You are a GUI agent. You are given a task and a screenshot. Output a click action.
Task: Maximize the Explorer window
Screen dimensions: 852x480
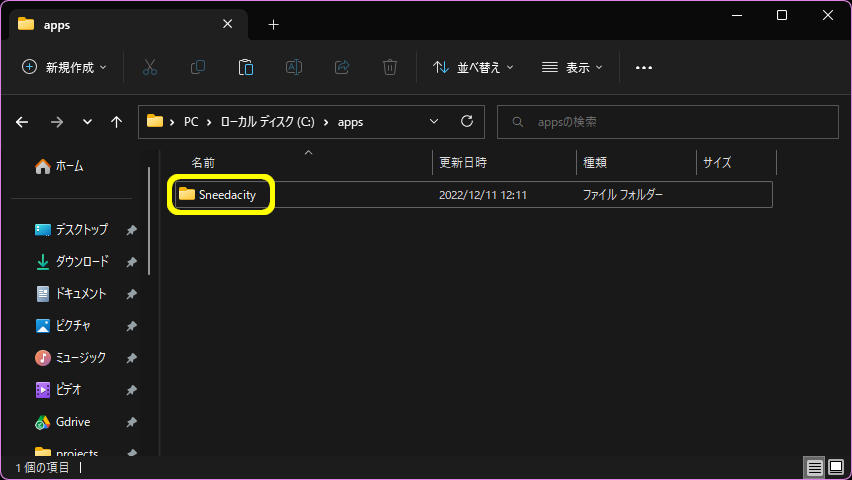click(x=782, y=15)
